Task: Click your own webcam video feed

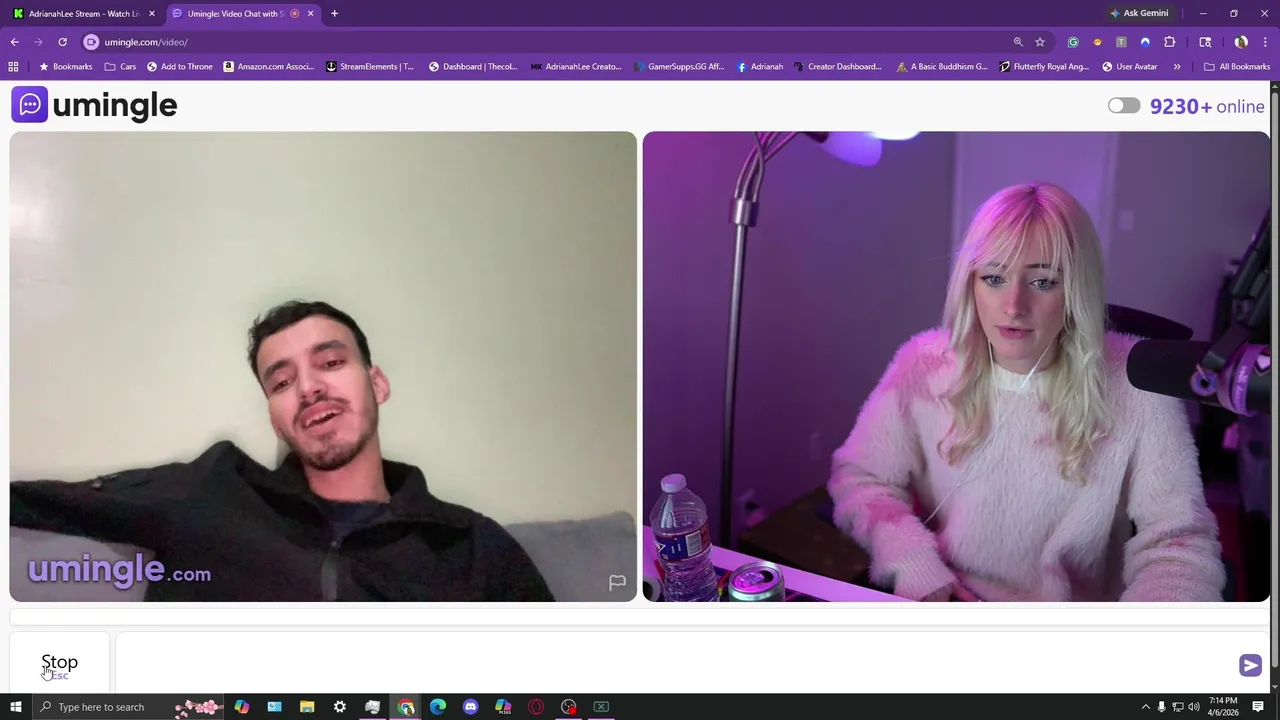Action: pyautogui.click(x=956, y=366)
